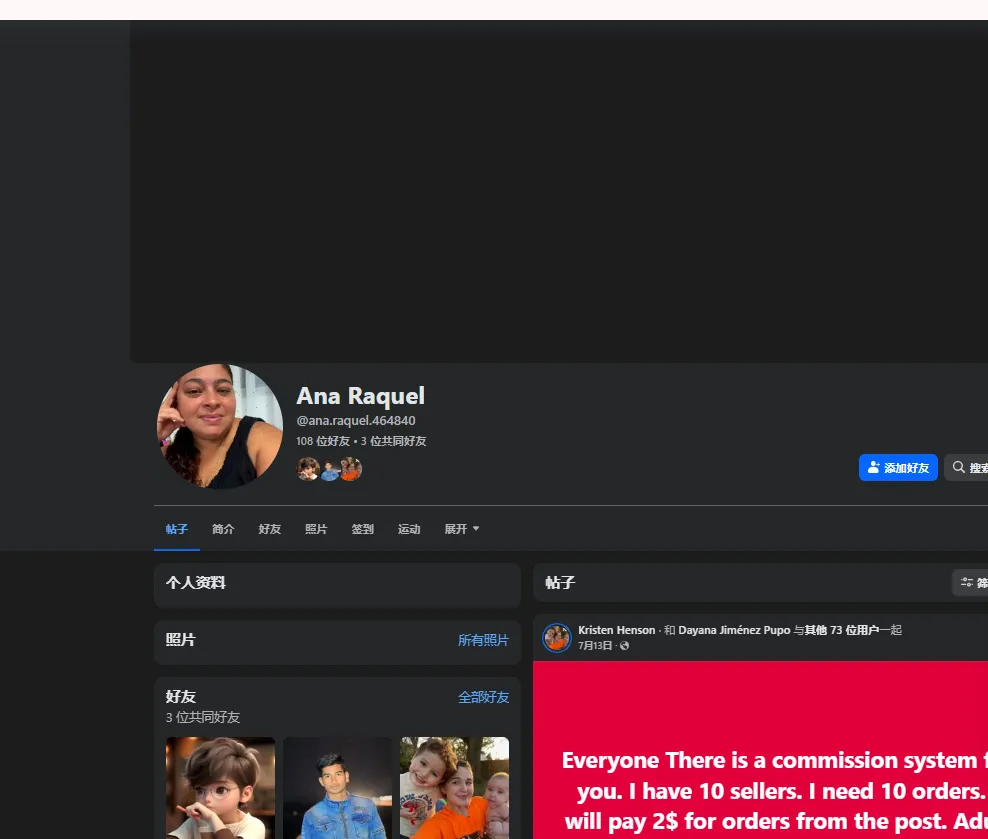Open the post date 7月13日
The image size is (988, 839).
[595, 646]
